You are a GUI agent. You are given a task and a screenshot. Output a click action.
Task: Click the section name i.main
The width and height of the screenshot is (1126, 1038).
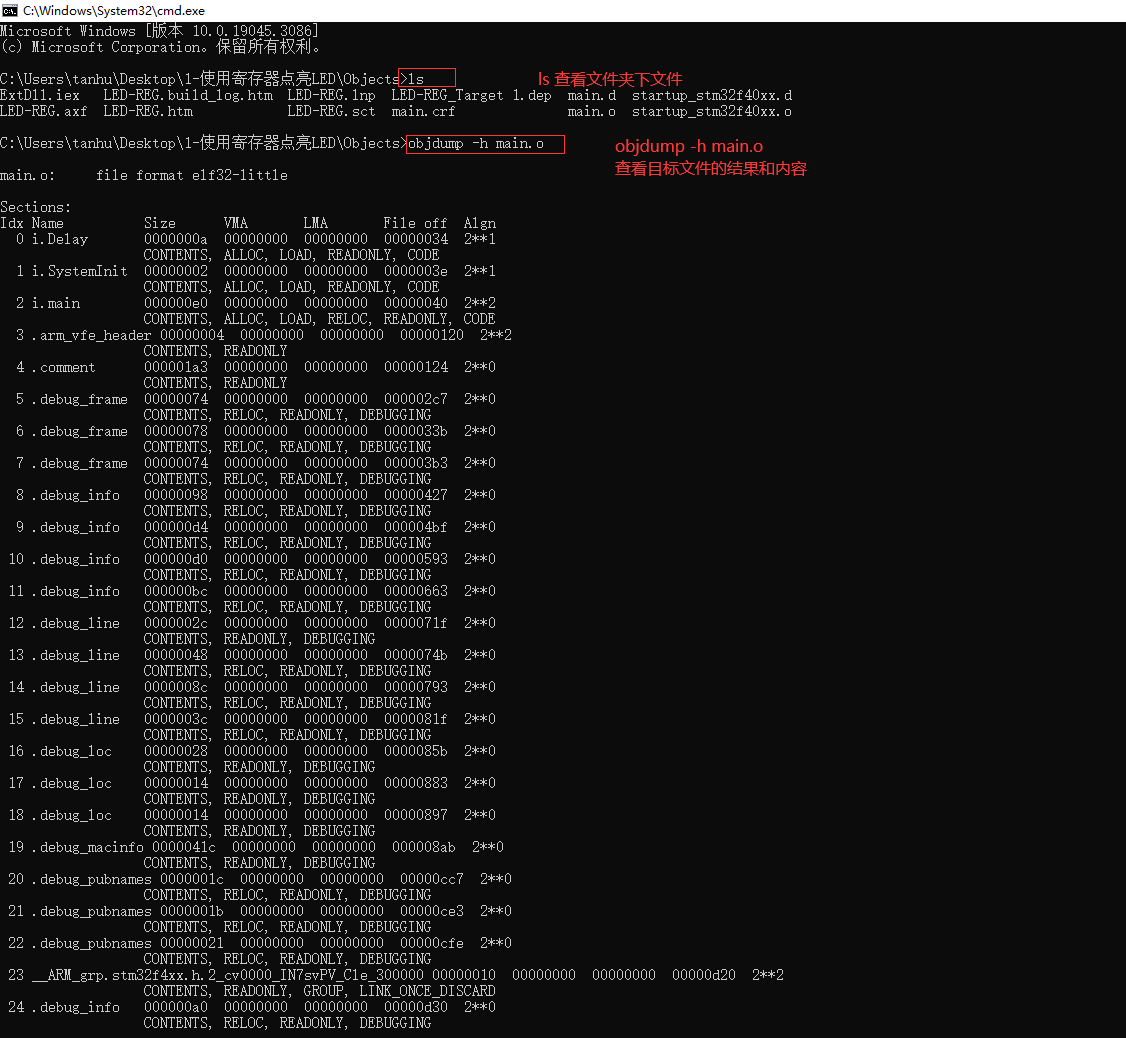click(x=56, y=303)
